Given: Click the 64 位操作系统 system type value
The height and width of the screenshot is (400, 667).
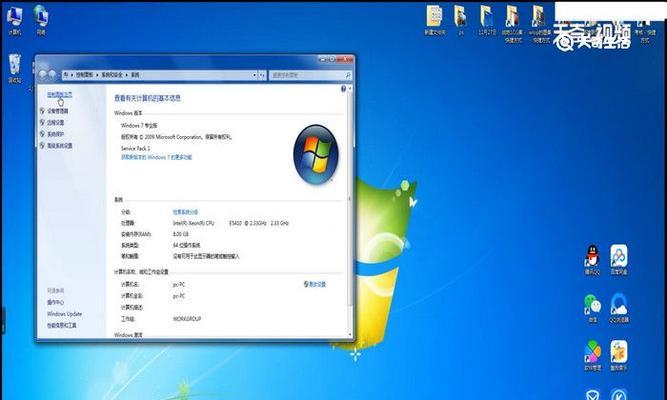Looking at the screenshot, I should point(186,246).
